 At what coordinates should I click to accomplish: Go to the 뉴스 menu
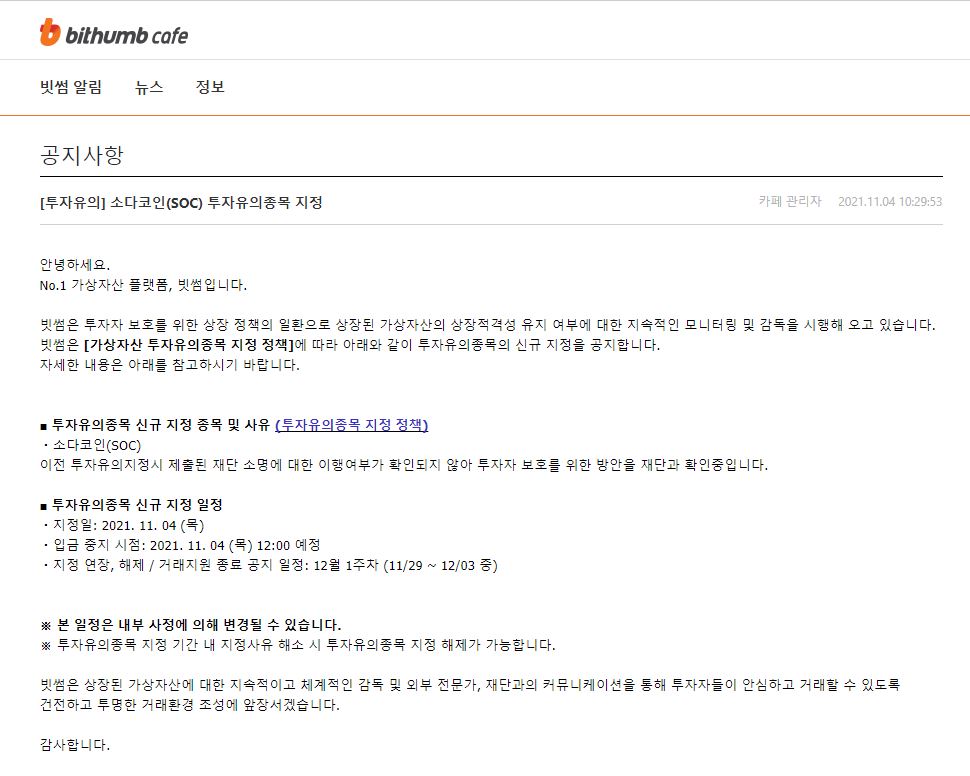149,87
